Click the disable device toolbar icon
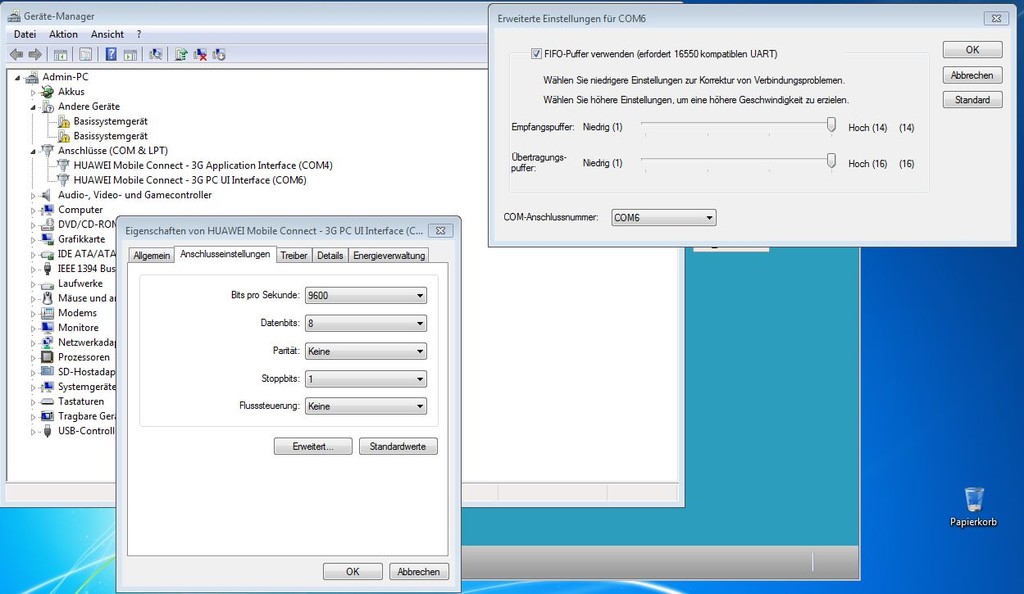This screenshot has height=594, width=1024. [x=219, y=55]
